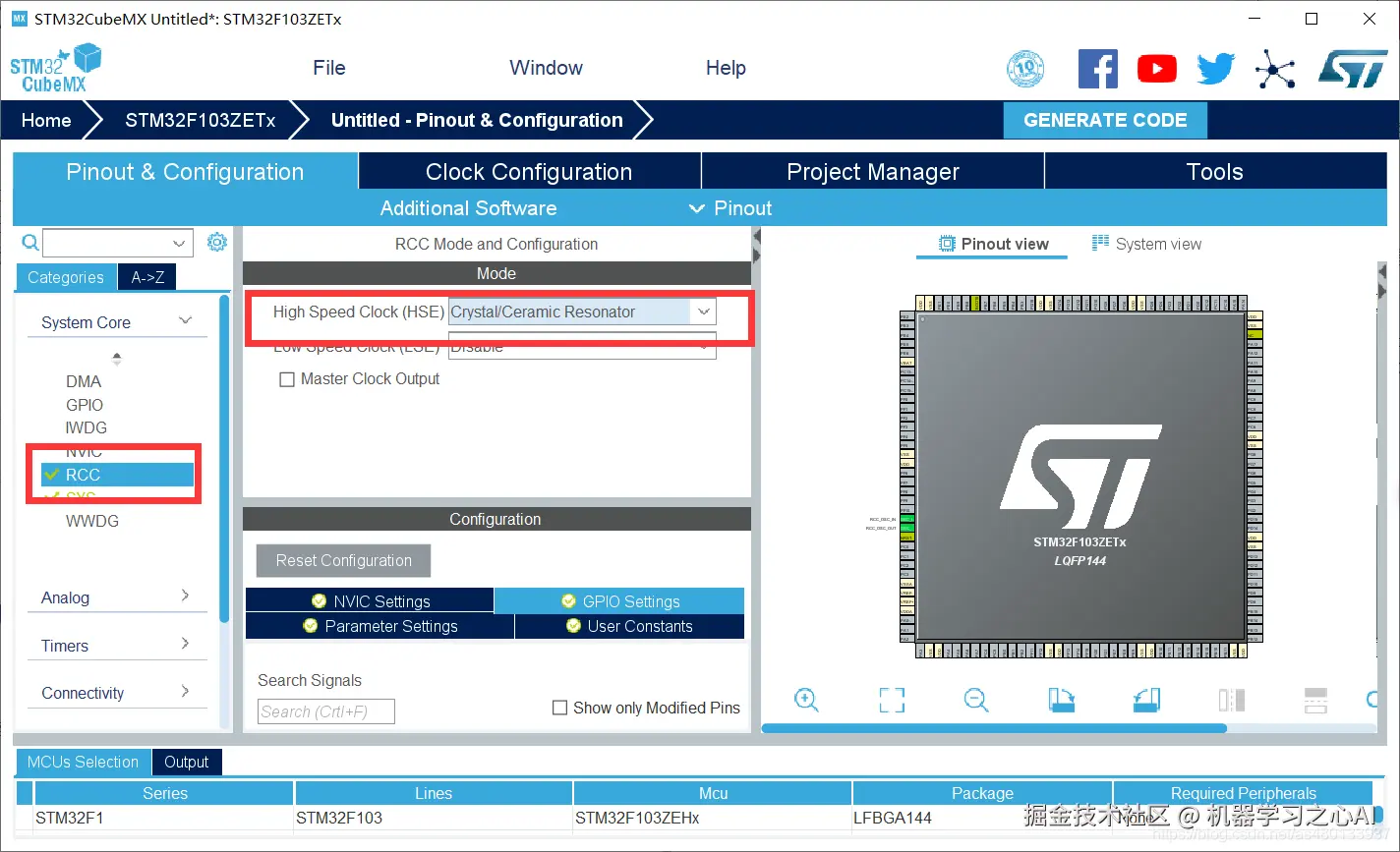Image resolution: width=1400 pixels, height=852 pixels.
Task: Open the Parameter Settings tab
Action: coord(379,626)
